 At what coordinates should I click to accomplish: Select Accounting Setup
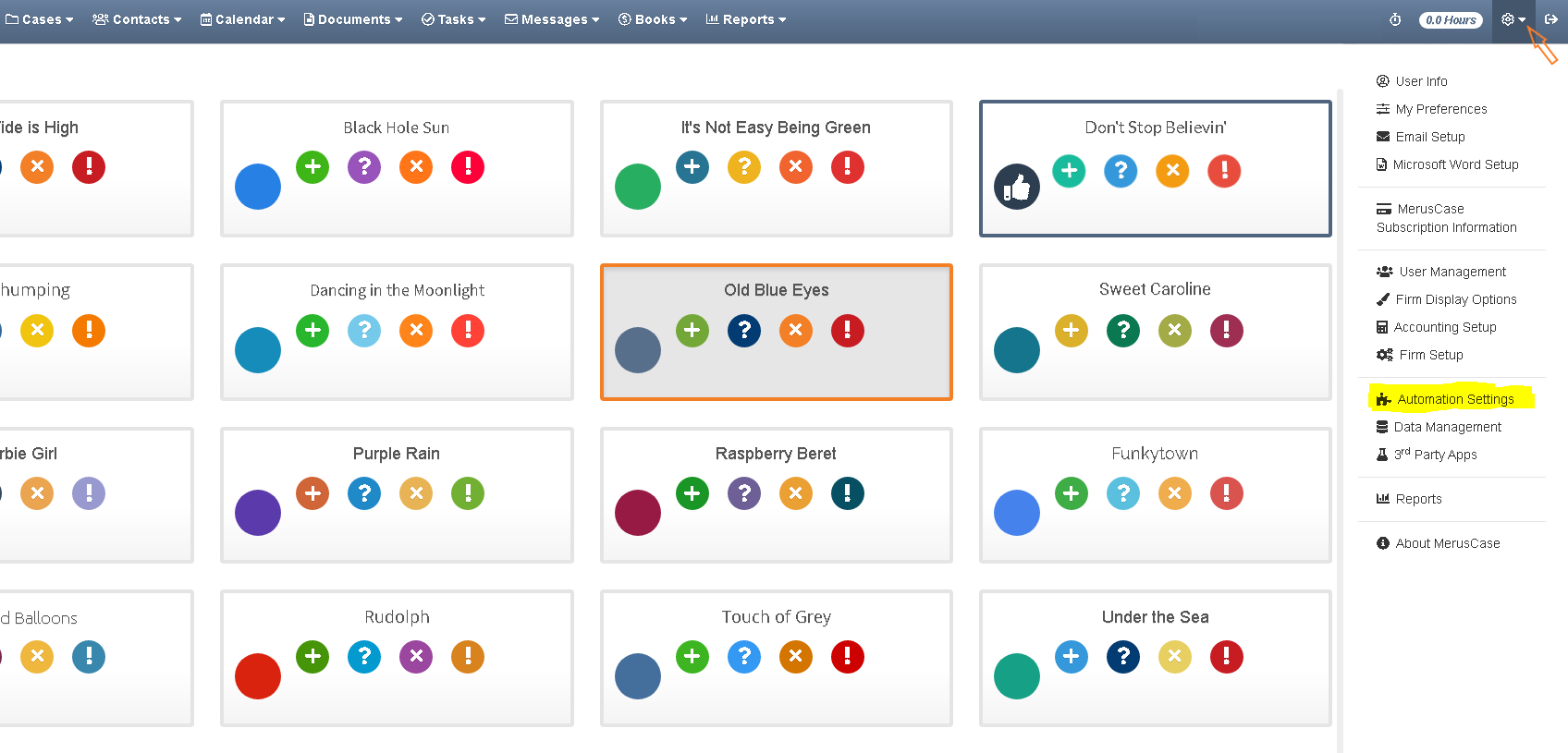pyautogui.click(x=1436, y=327)
